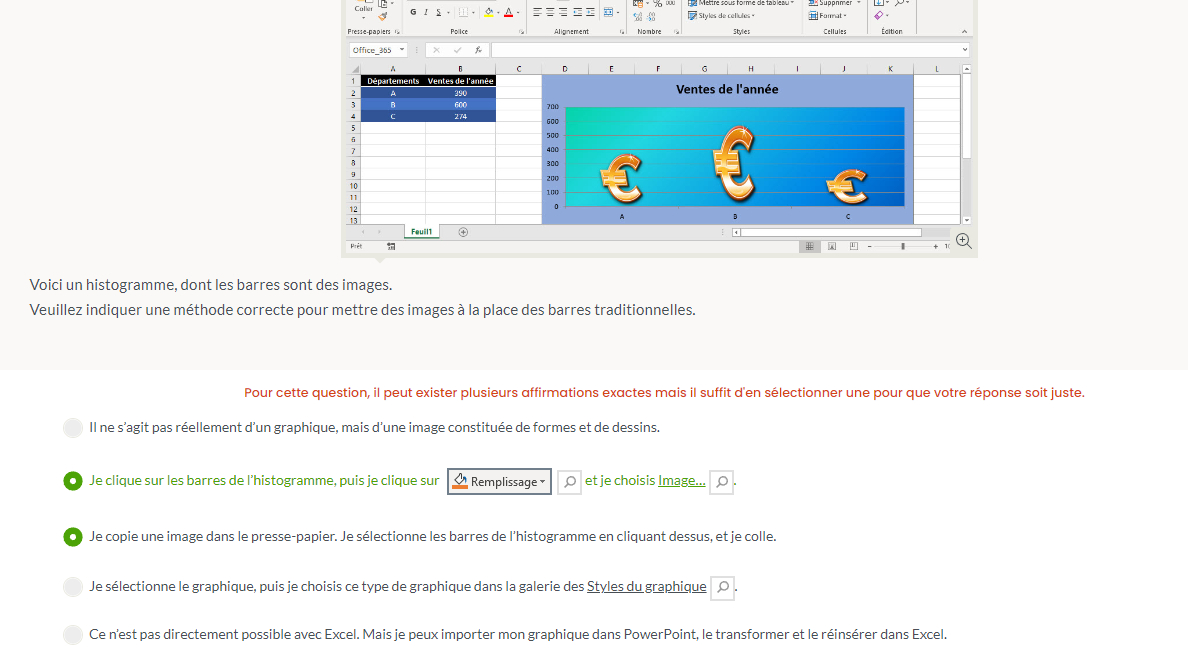Viewport: 1188px width, 669px height.
Task: Open the Styles de cellules dropdown
Action: pos(725,16)
